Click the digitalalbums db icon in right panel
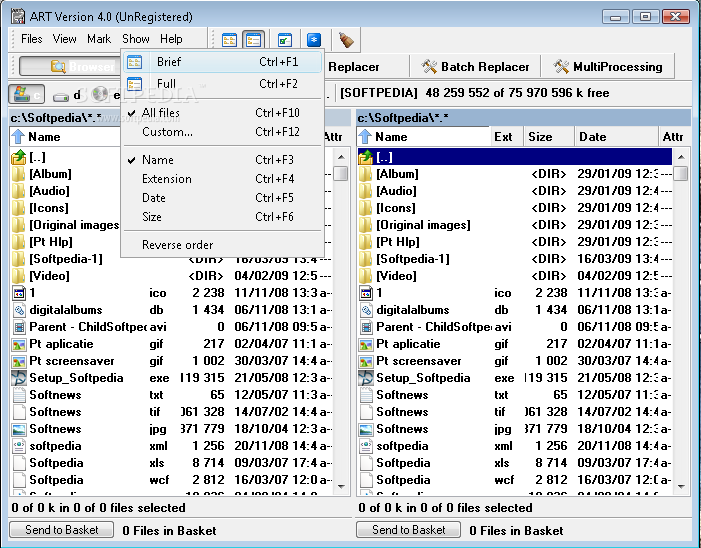Screen dimensions: 701x548 (x=366, y=310)
